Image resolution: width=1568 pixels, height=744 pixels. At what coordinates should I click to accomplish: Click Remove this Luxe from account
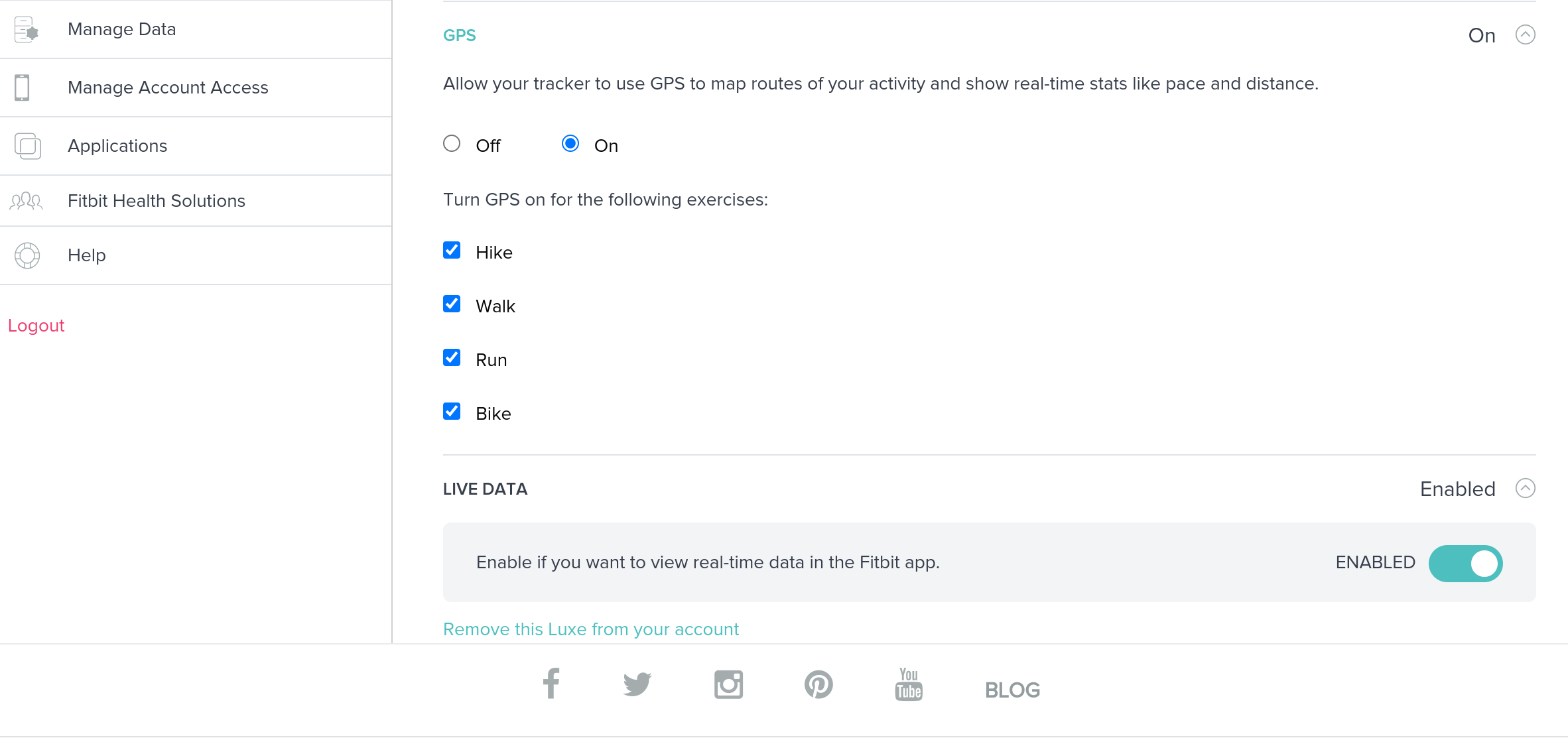tap(591, 629)
